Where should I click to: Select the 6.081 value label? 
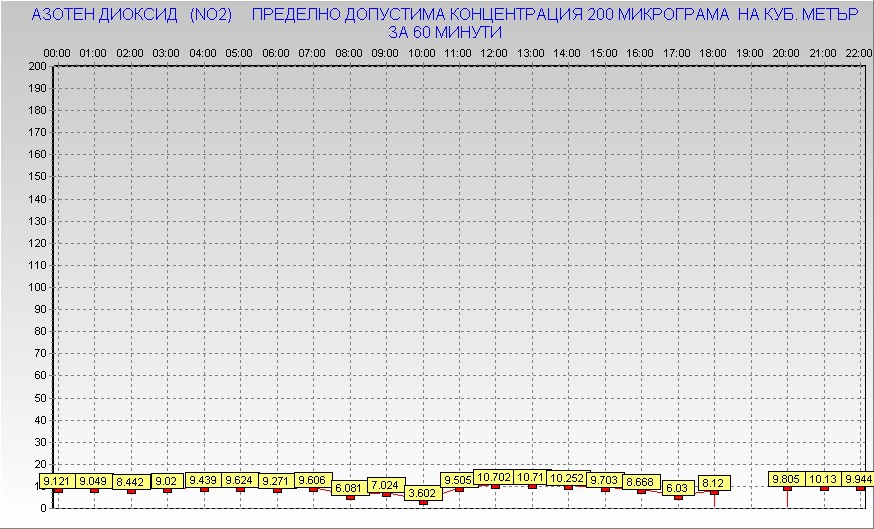click(x=349, y=488)
